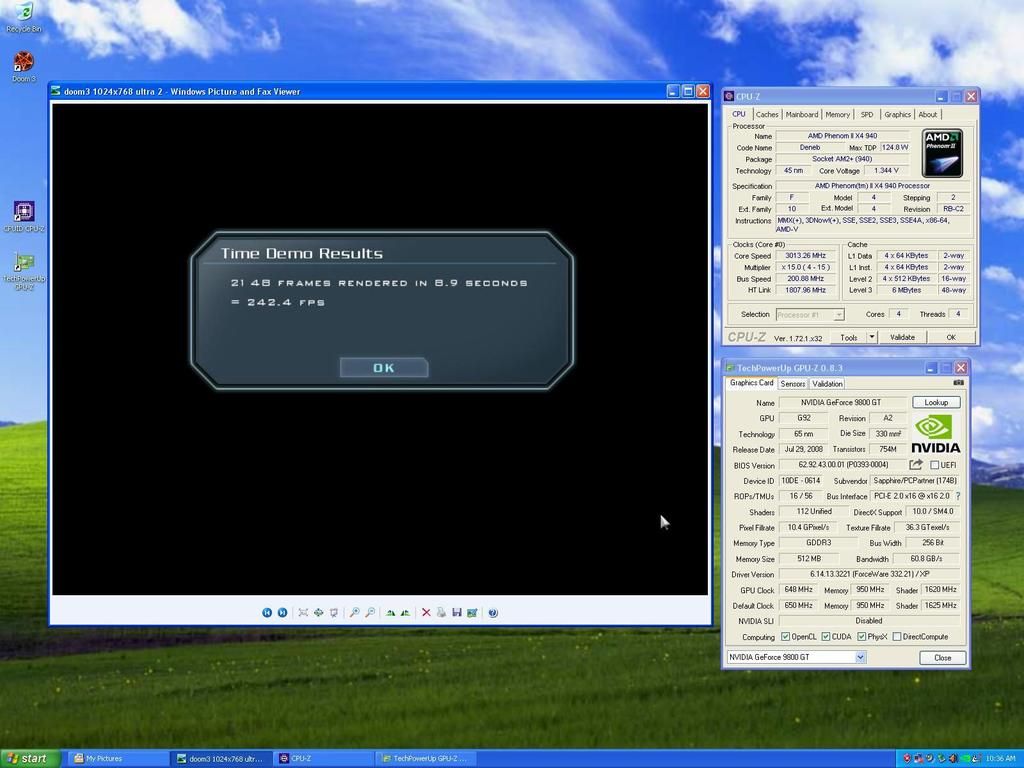The height and width of the screenshot is (768, 1024).
Task: Delete the image with red X icon
Action: pyautogui.click(x=426, y=613)
